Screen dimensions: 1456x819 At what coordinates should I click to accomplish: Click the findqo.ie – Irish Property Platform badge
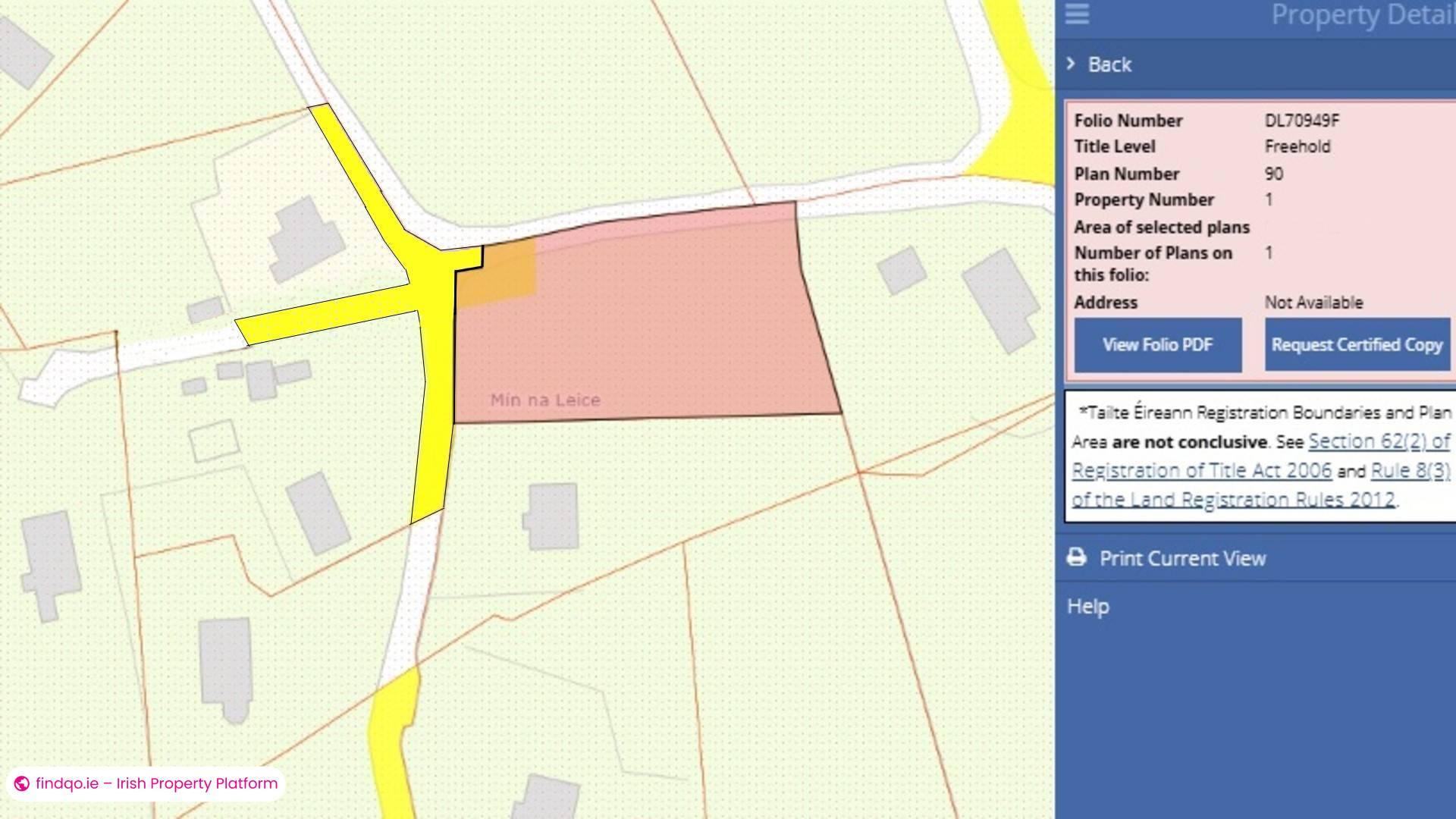(144, 785)
